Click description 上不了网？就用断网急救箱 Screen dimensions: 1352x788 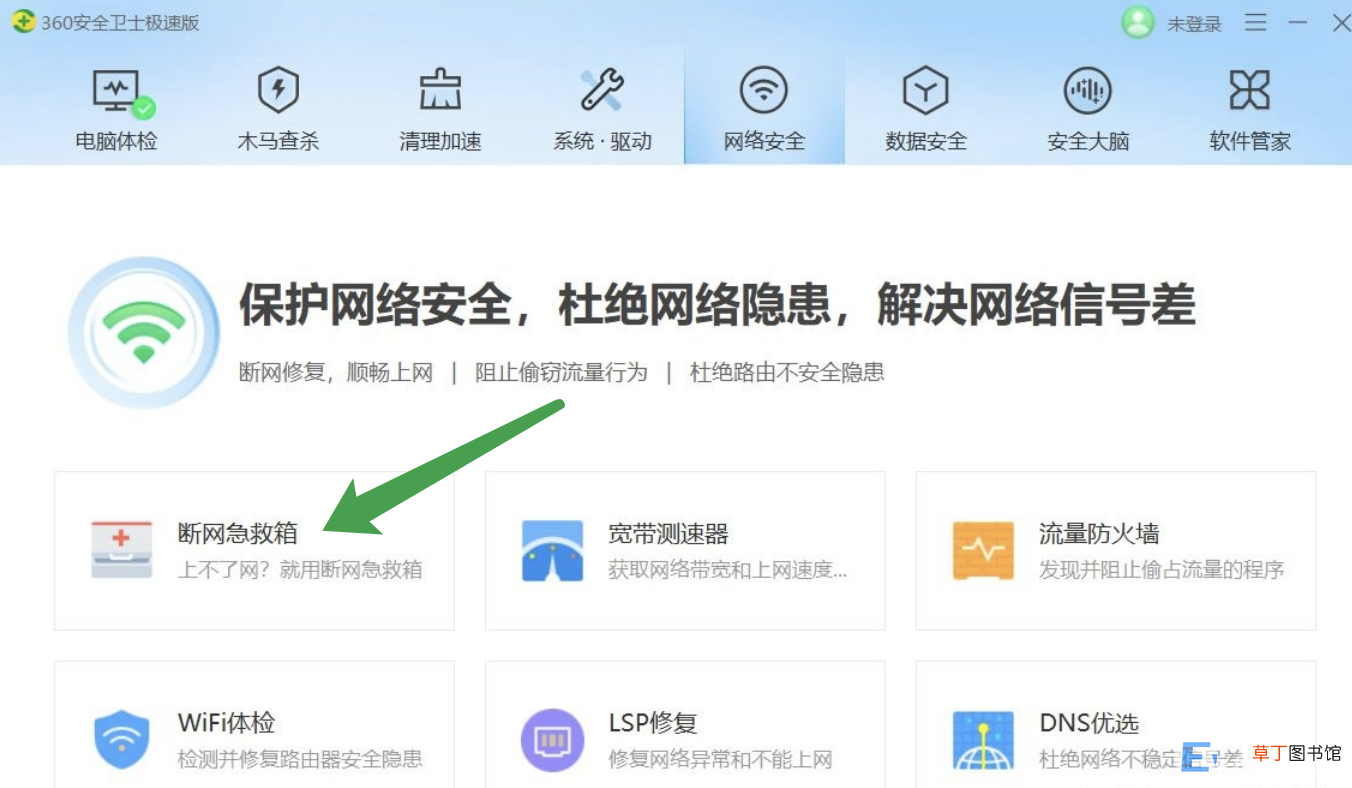300,570
